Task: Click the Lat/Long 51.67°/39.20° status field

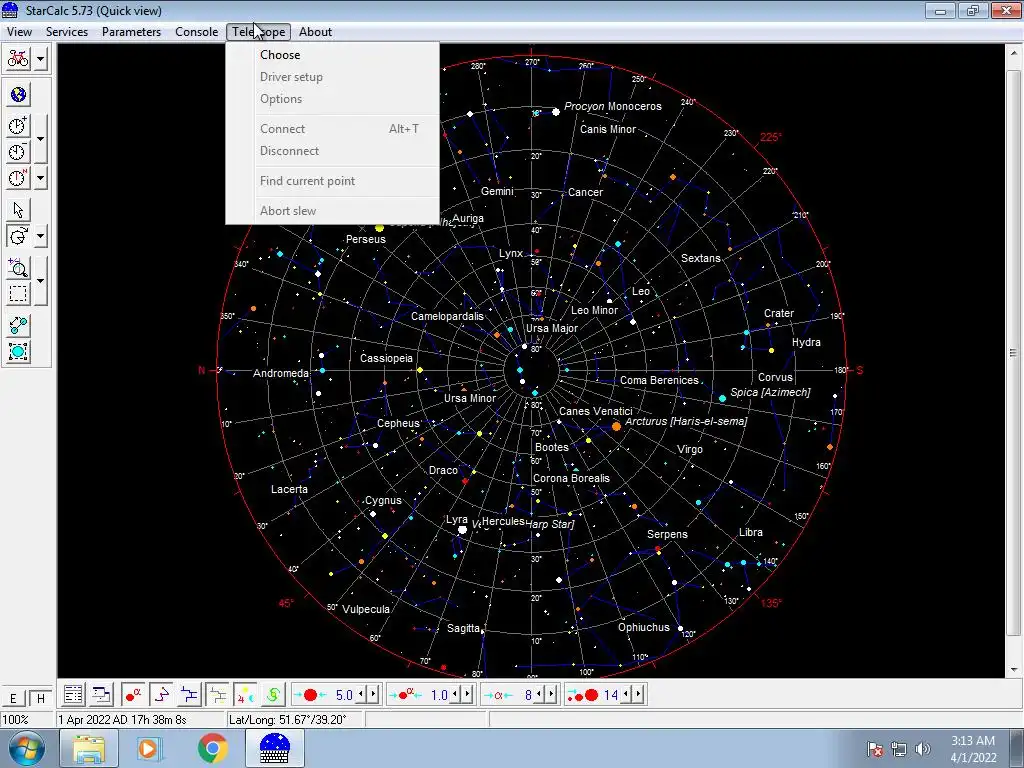Action: (x=295, y=720)
